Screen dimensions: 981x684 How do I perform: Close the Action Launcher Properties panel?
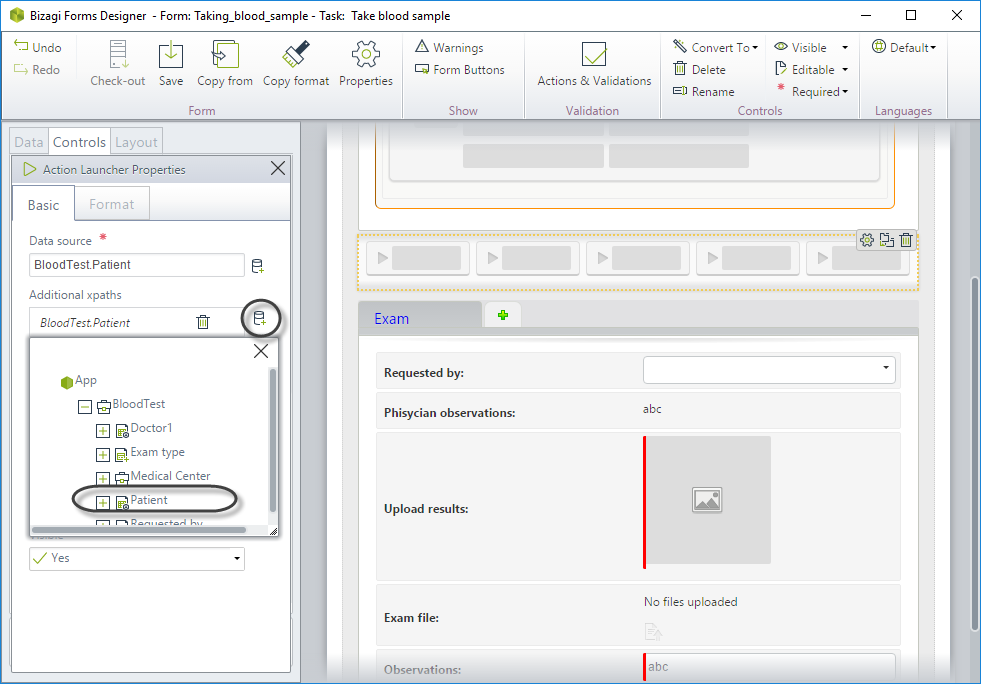tap(278, 168)
